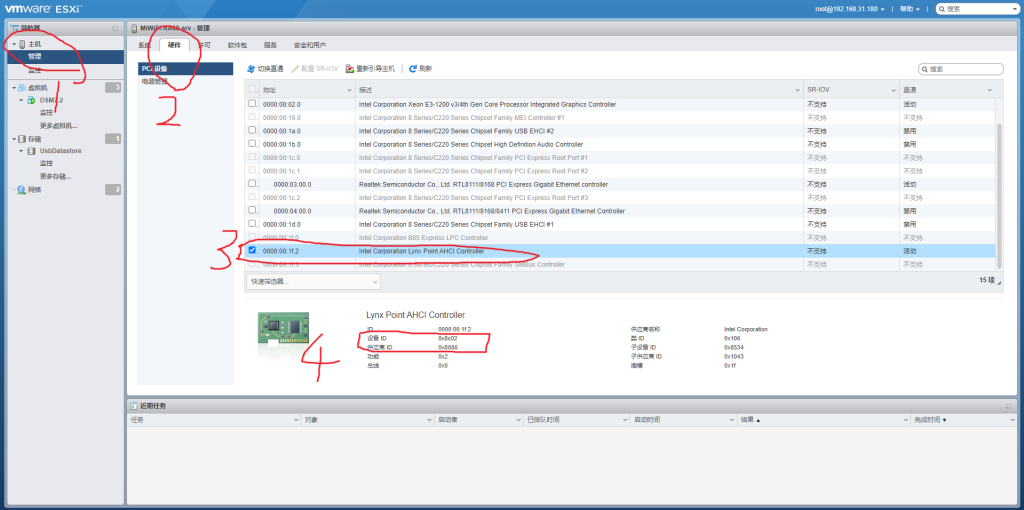Focus the PCI devices table 搜索 field
This screenshot has height=510, width=1024.
point(961,69)
